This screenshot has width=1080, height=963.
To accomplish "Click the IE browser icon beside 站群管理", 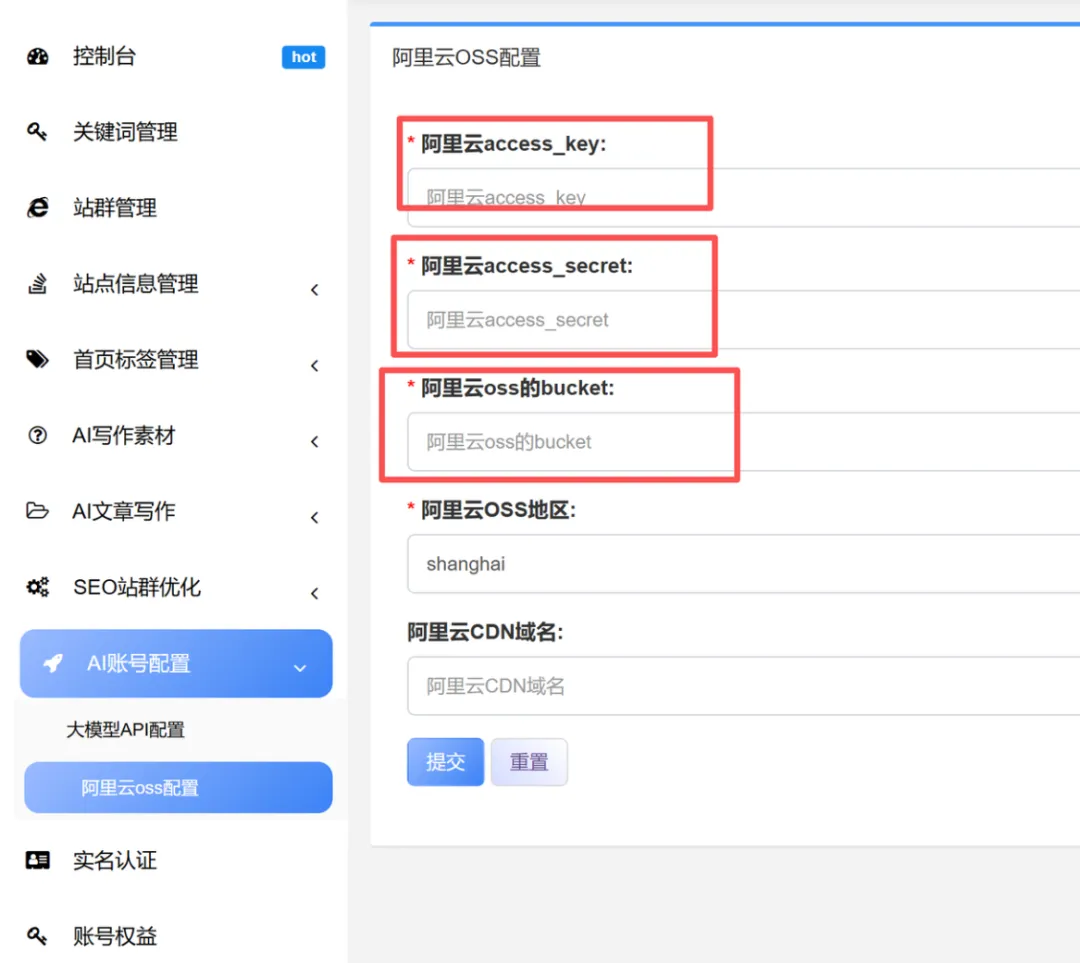I will 38,207.
